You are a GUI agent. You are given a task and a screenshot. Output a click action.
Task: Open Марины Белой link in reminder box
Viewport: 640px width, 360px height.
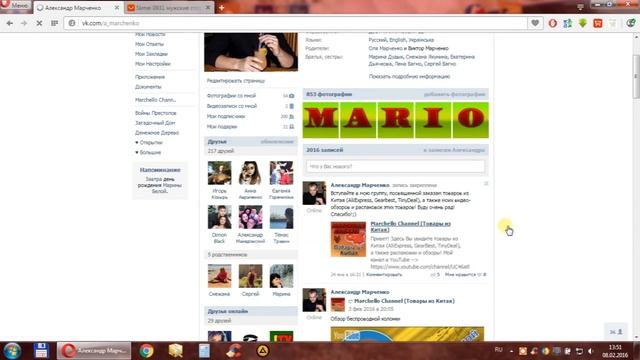[167, 188]
